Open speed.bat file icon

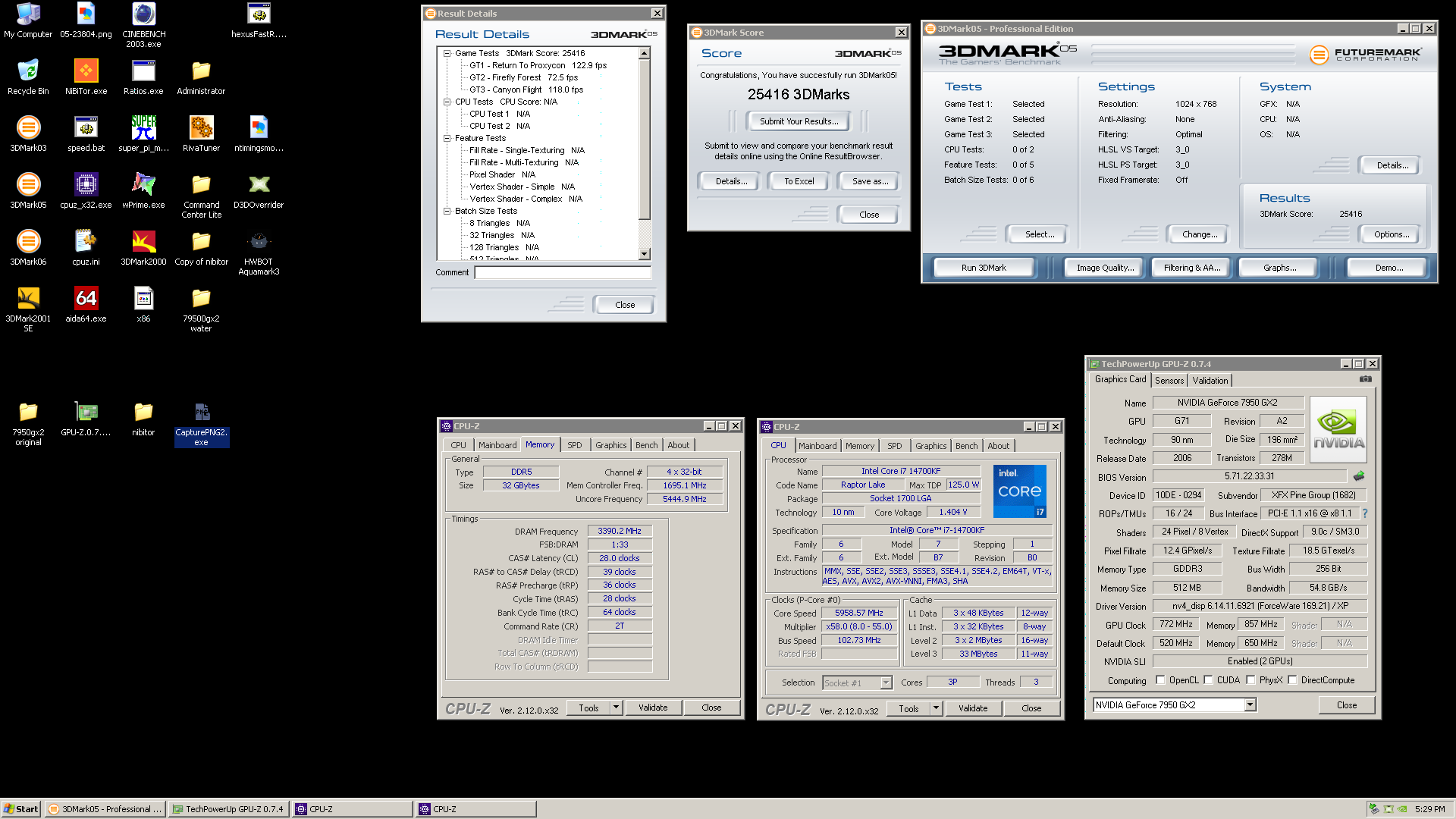(86, 134)
